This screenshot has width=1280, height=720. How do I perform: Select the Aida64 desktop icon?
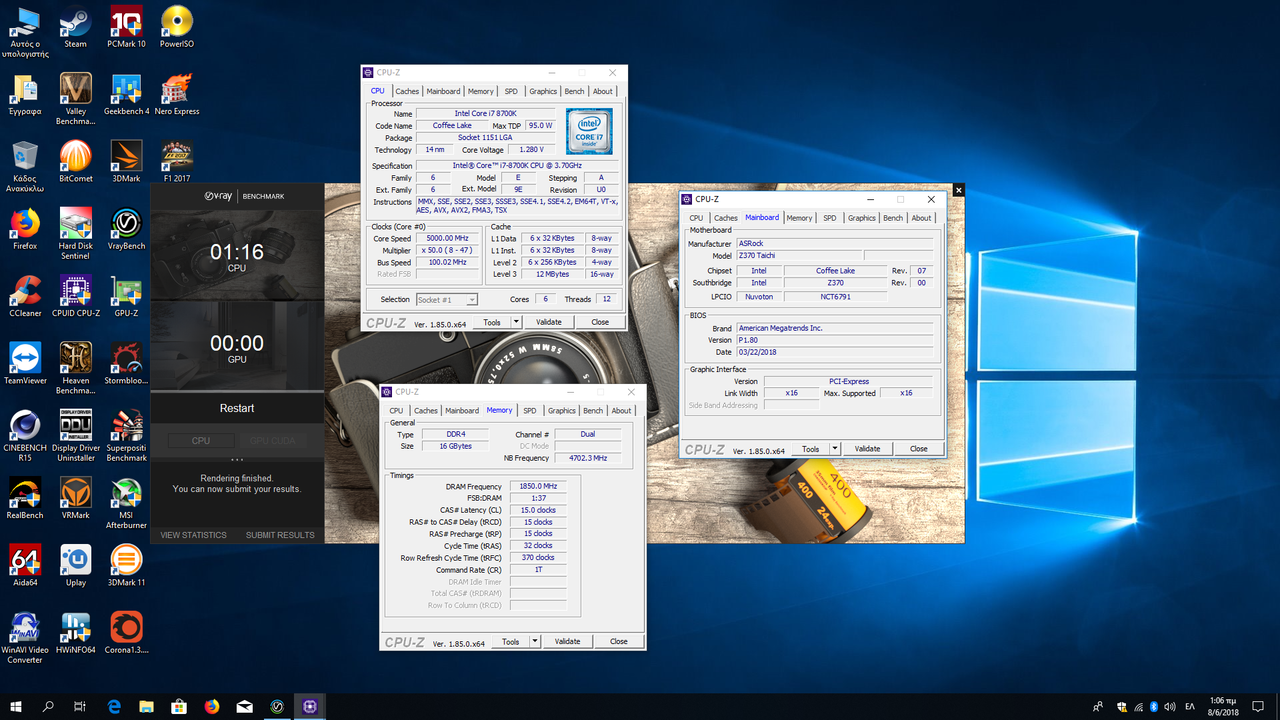[x=25, y=563]
